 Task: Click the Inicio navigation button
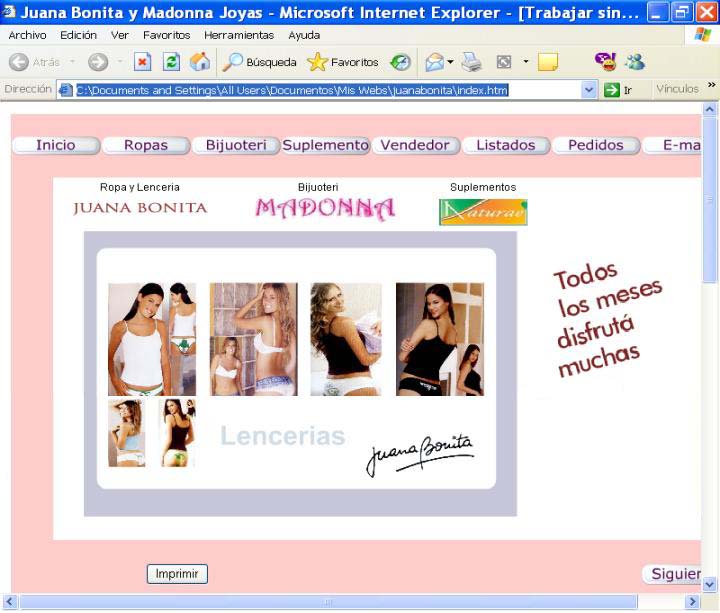[56, 146]
